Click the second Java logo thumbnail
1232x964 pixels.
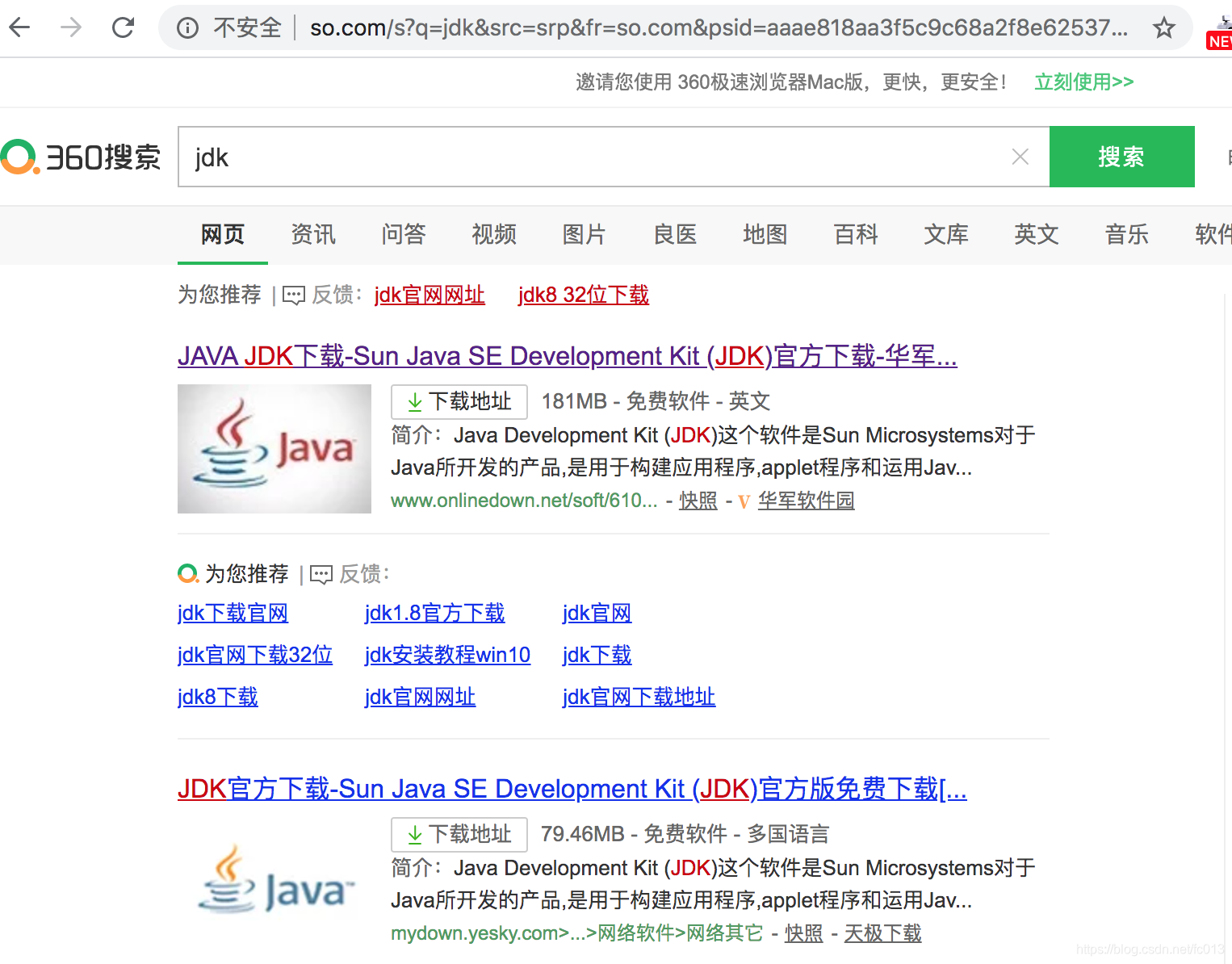[x=274, y=882]
